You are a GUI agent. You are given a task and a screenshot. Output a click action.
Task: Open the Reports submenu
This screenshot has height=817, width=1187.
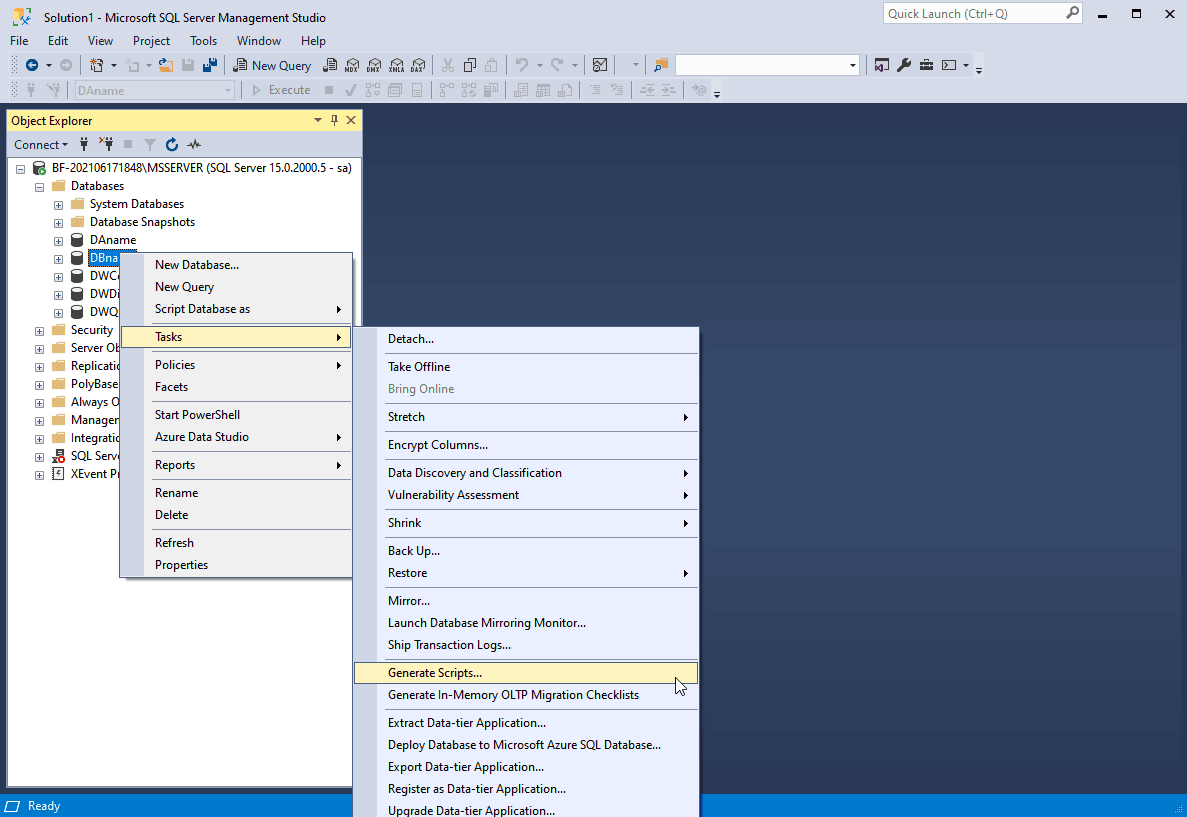tap(236, 464)
